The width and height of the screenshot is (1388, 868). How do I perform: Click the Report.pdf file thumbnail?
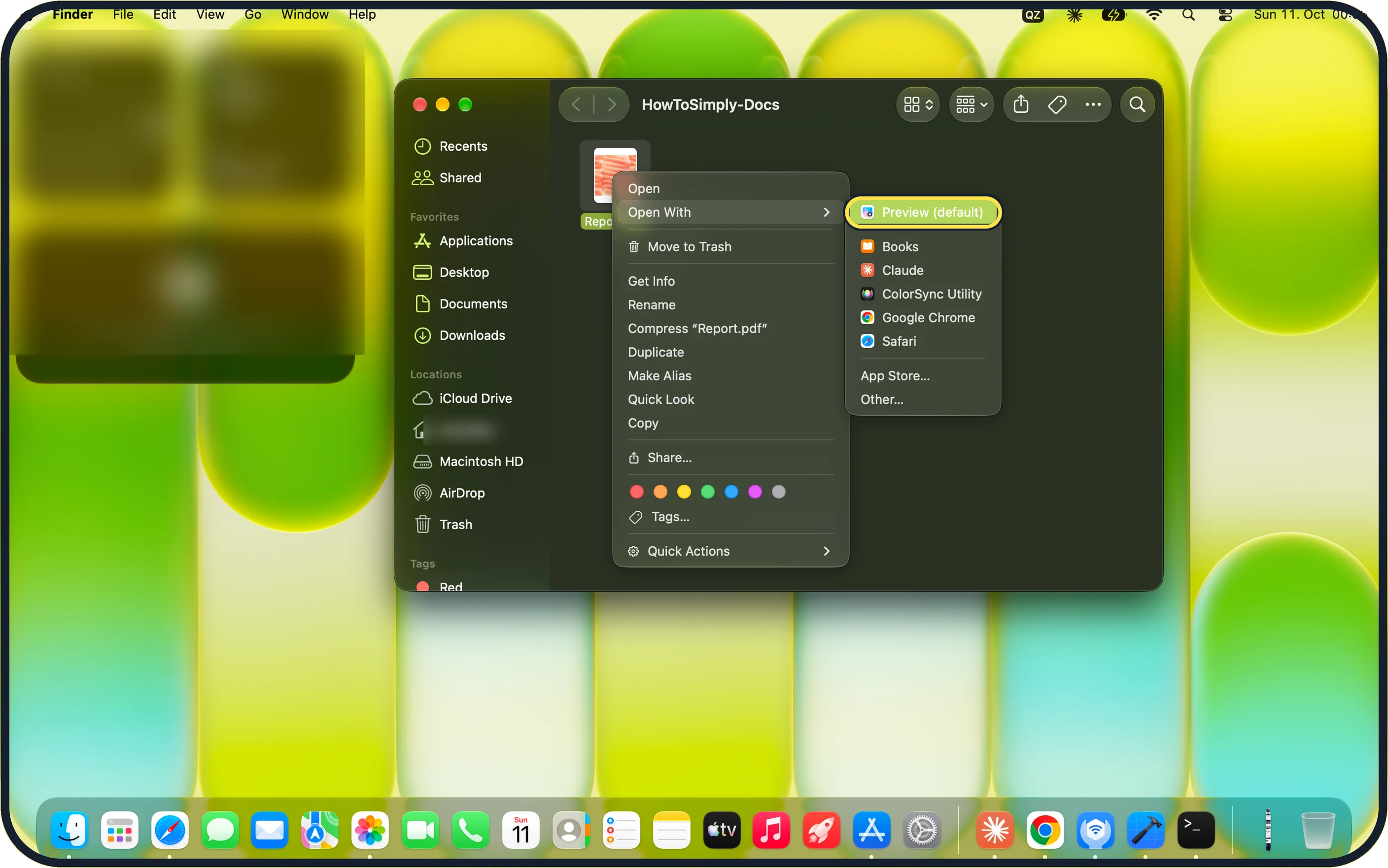pyautogui.click(x=615, y=174)
